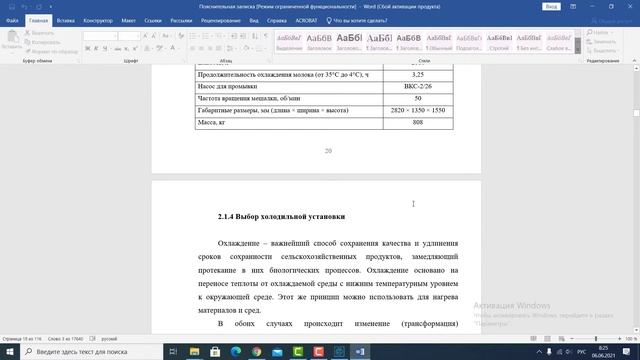
Task: Open Change Case (Аа) menu
Action: tap(166, 36)
